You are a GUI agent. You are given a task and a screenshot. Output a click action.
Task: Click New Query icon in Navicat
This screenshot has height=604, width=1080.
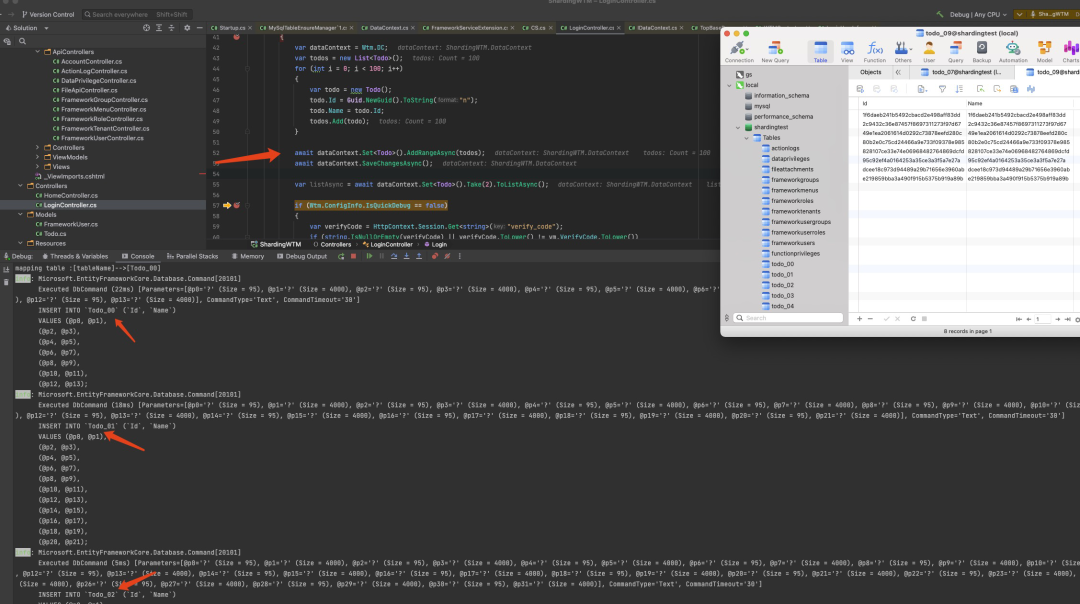(x=775, y=51)
